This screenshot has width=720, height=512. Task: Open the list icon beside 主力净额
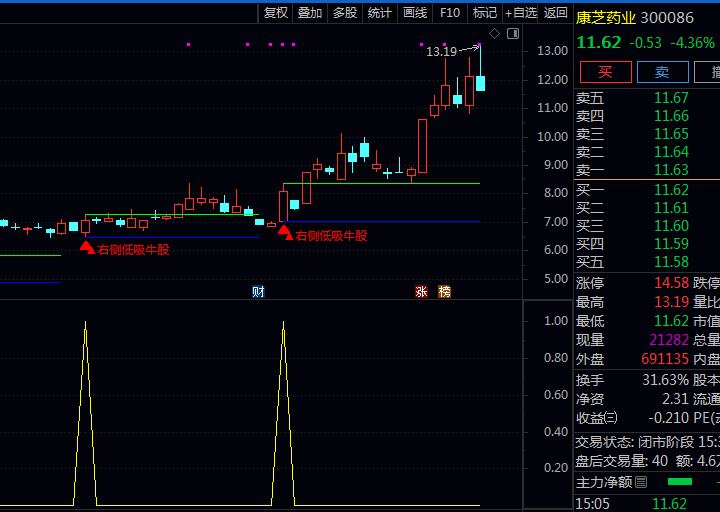point(641,482)
